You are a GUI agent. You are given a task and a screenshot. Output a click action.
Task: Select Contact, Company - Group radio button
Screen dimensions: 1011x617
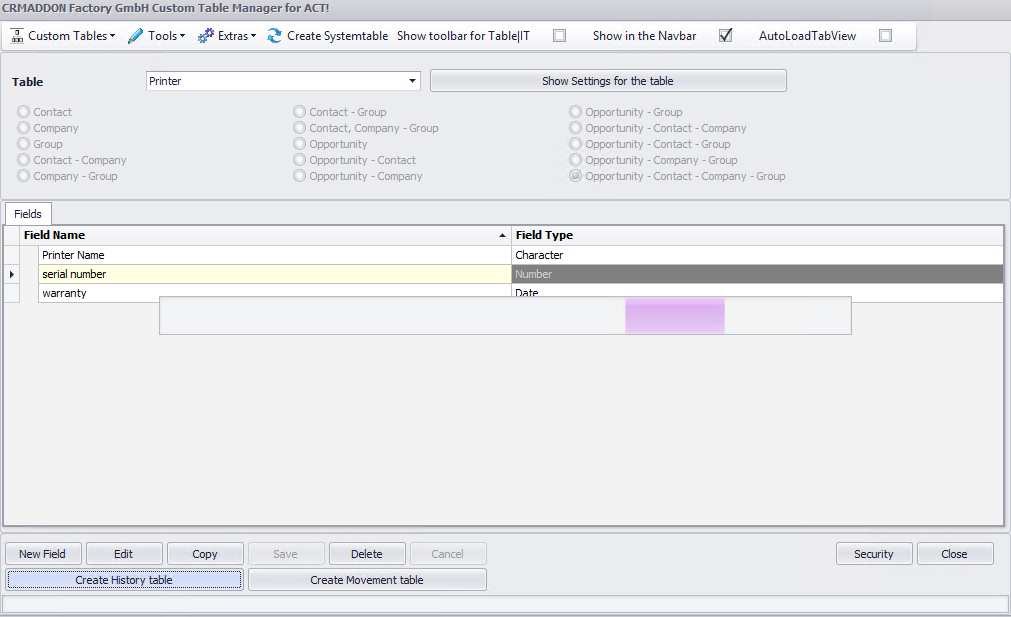coord(299,128)
